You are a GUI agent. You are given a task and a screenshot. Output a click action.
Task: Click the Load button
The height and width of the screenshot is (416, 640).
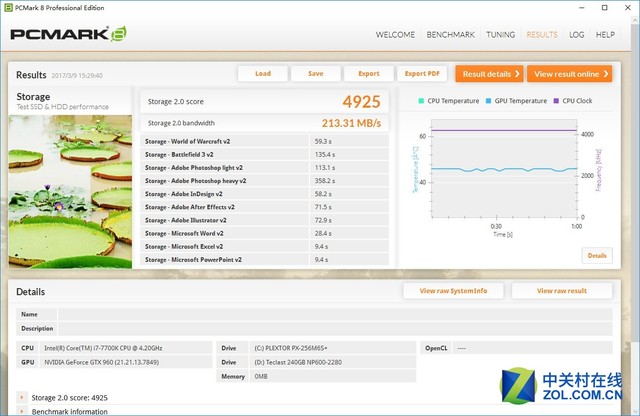click(263, 73)
